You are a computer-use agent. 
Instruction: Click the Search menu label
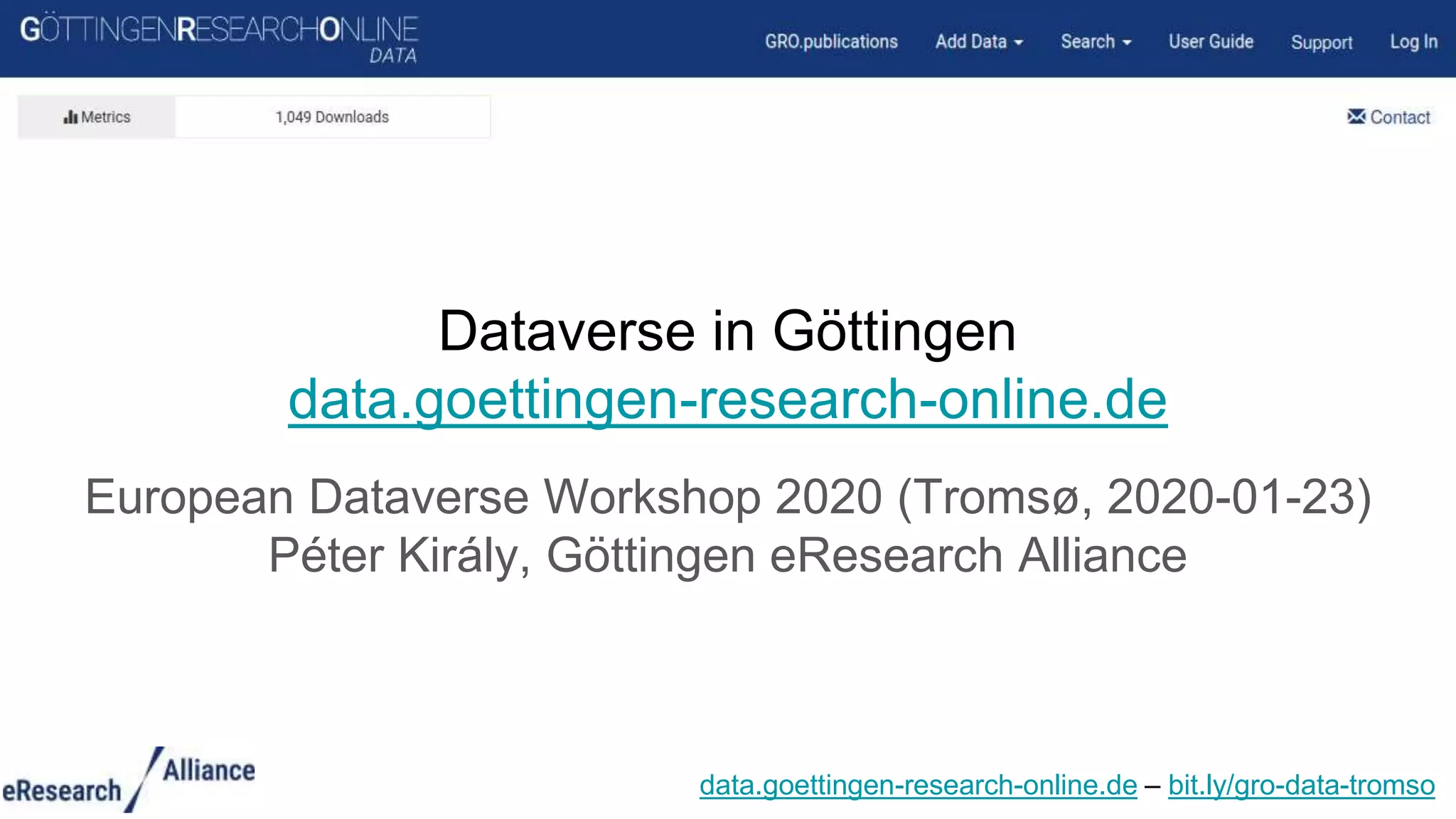[1087, 42]
